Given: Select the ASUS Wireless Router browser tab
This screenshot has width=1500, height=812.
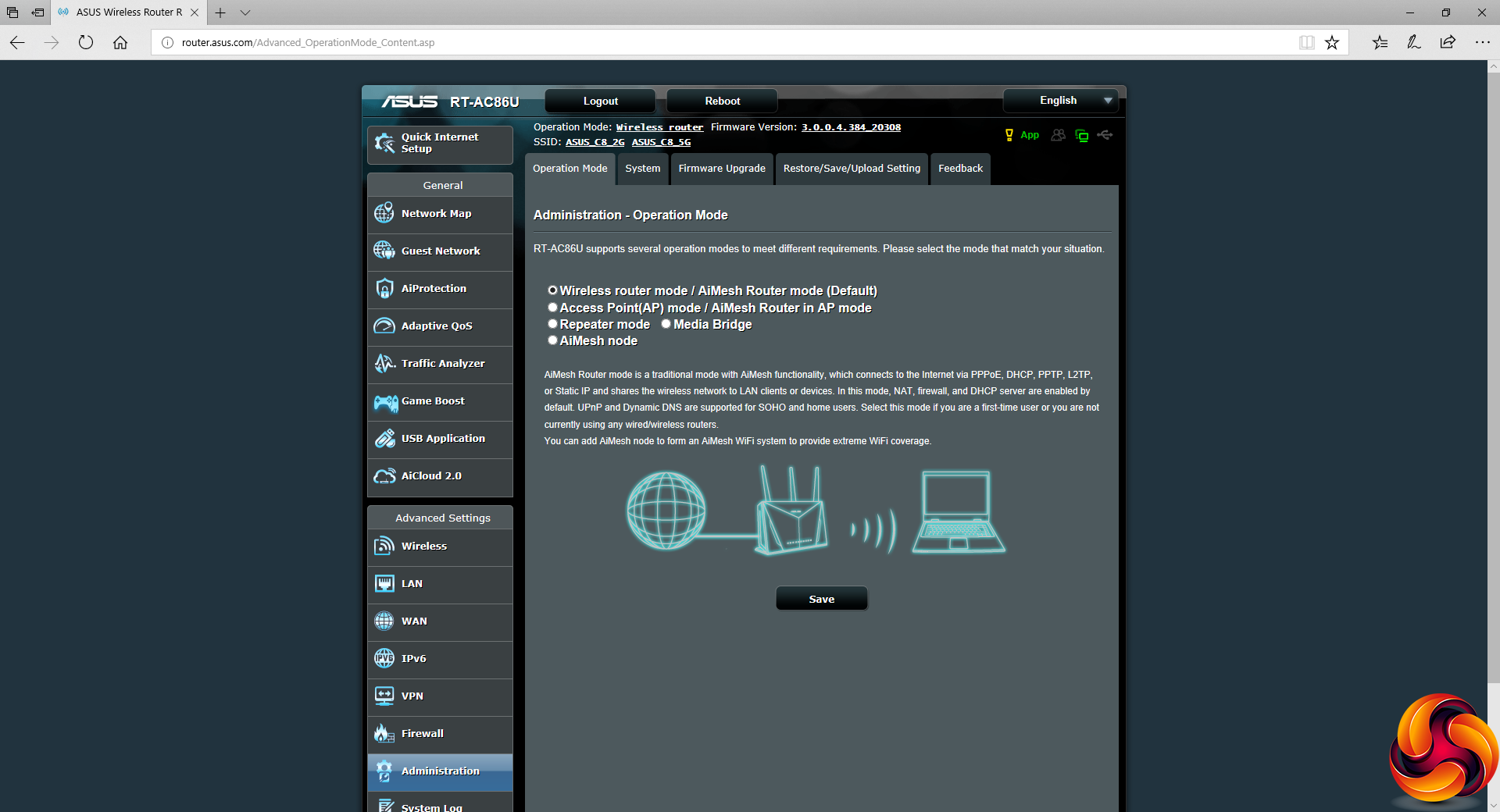Looking at the screenshot, I should (129, 12).
